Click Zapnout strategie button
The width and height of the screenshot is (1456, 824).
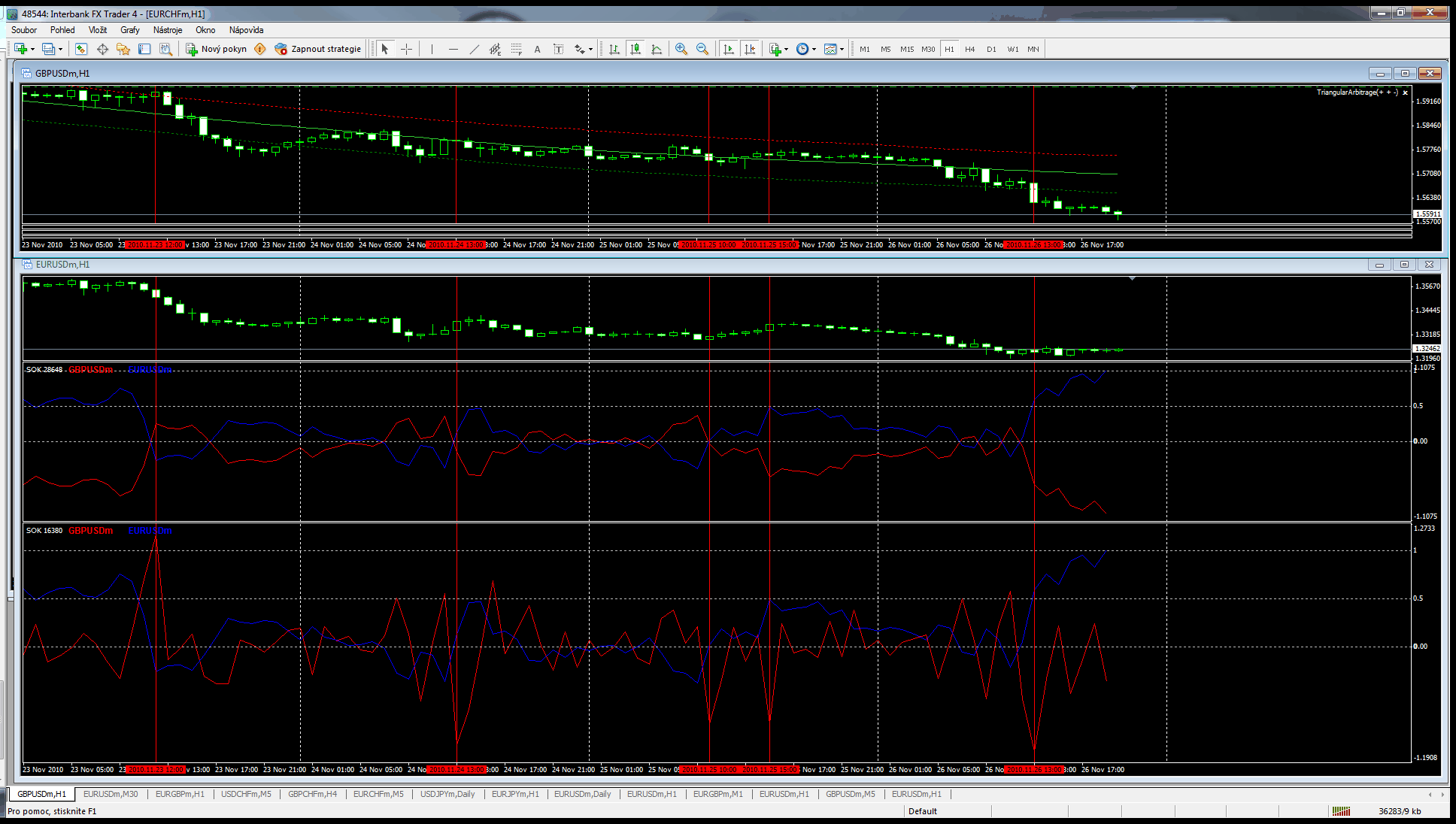[318, 49]
